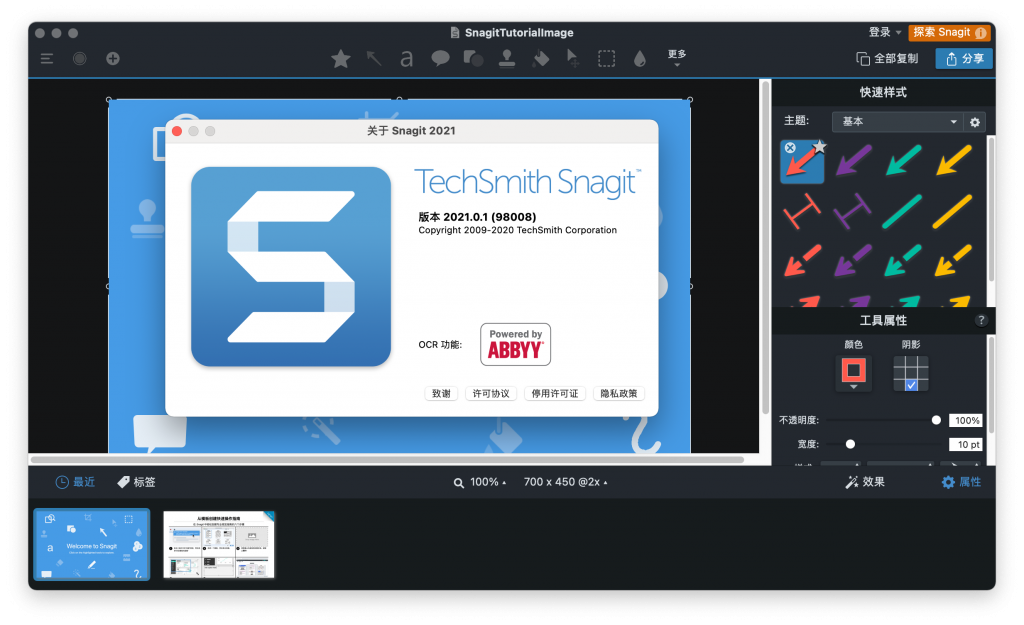Select the Welcome to Snagit thumbnail

coord(91,545)
